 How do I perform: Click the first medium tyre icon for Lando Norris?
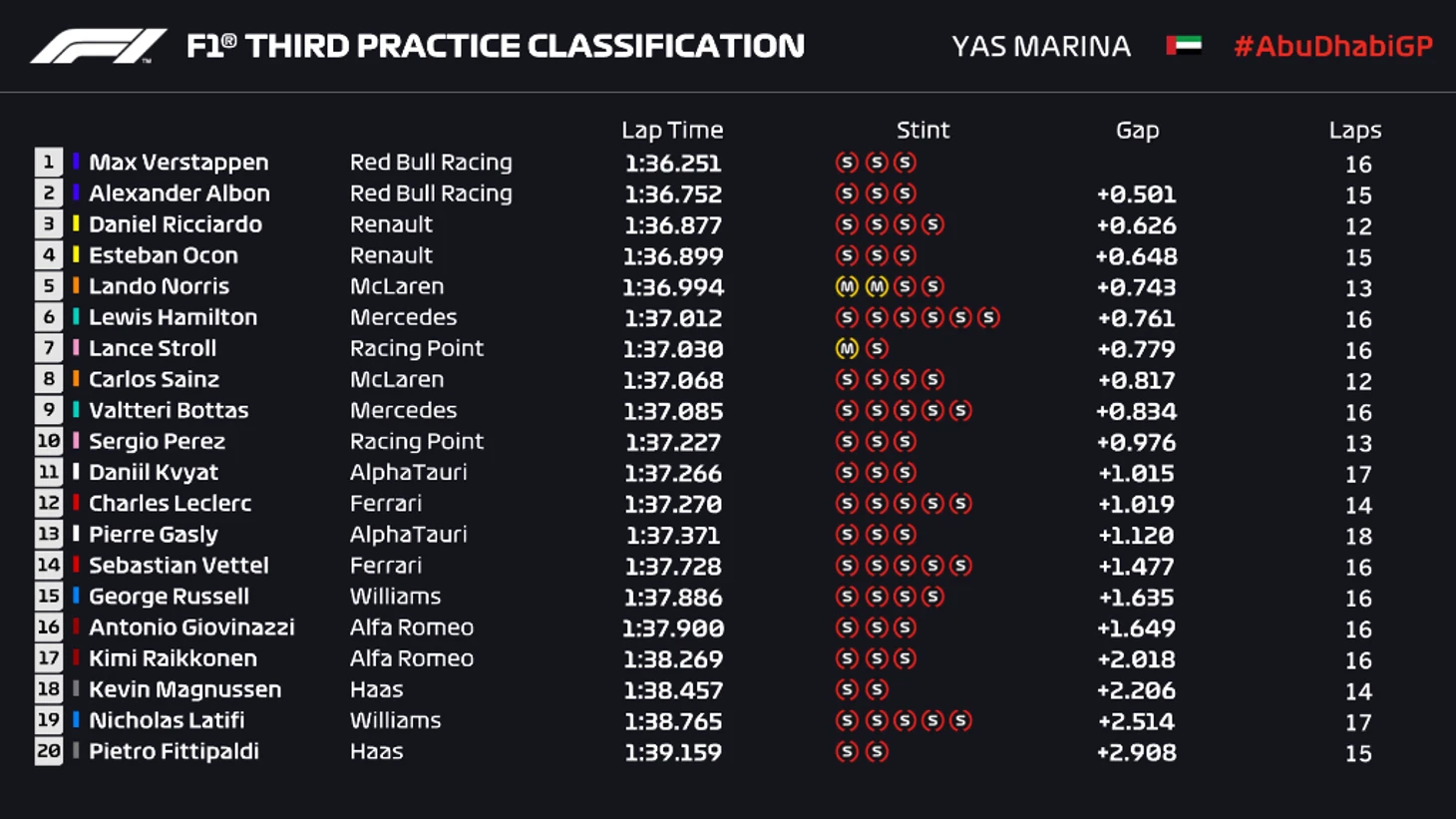tap(847, 287)
